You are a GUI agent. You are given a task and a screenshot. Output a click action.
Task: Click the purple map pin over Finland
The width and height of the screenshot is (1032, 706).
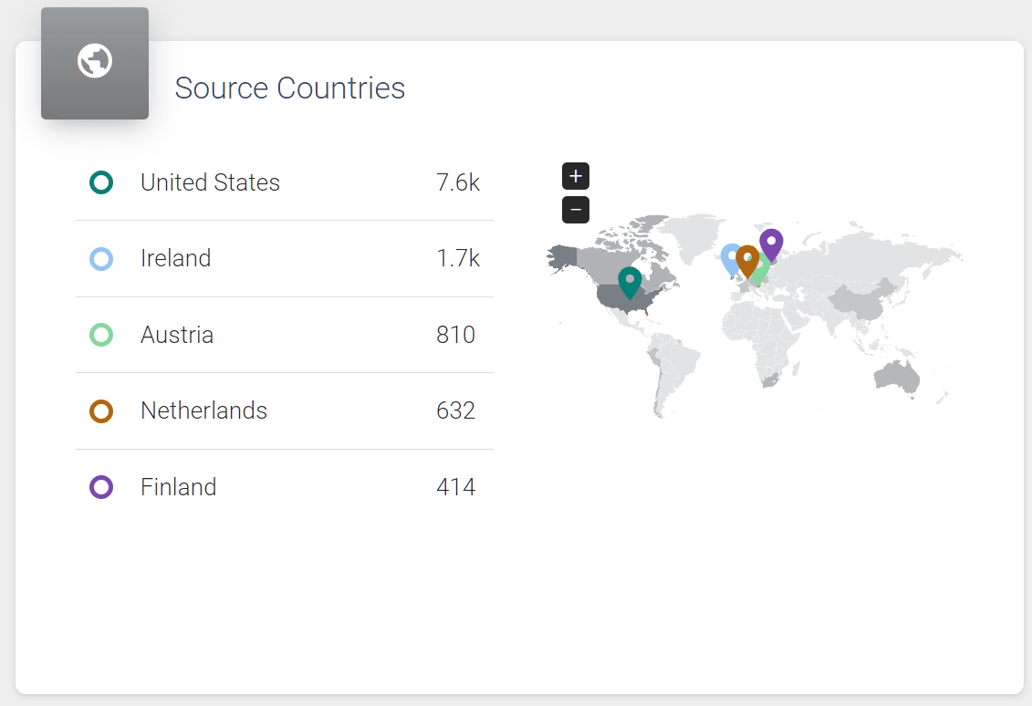tap(771, 241)
